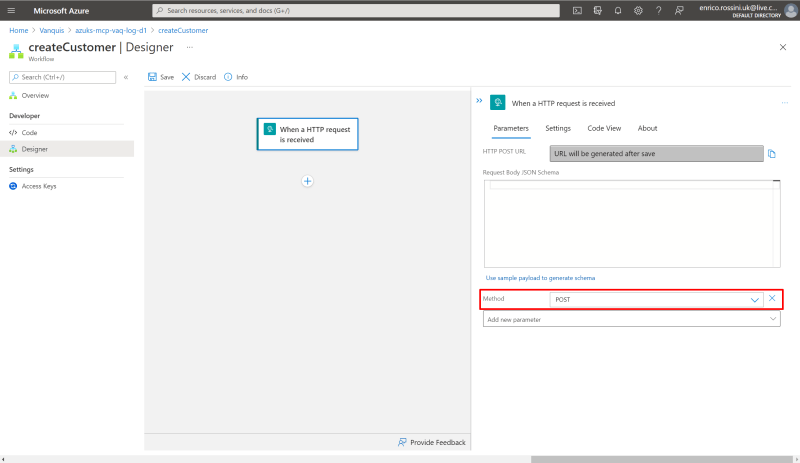The height and width of the screenshot is (463, 800).
Task: Switch to the Settings tab
Action: point(558,129)
